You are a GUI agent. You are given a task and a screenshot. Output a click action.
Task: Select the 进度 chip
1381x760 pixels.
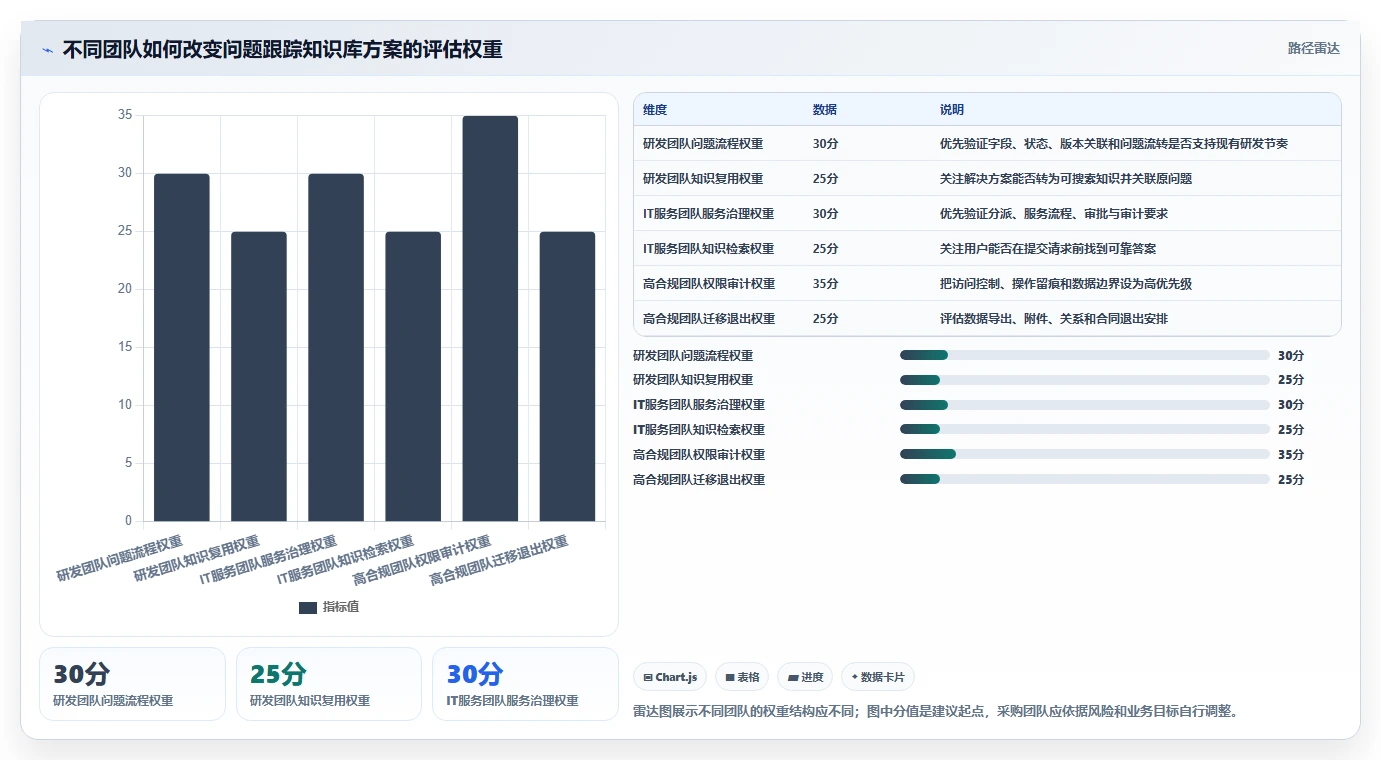[805, 677]
